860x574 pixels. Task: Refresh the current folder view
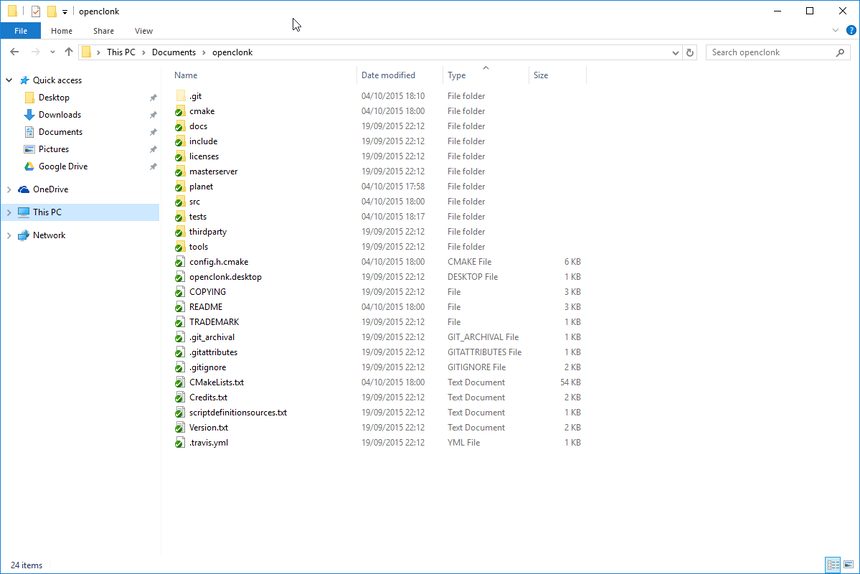point(690,53)
